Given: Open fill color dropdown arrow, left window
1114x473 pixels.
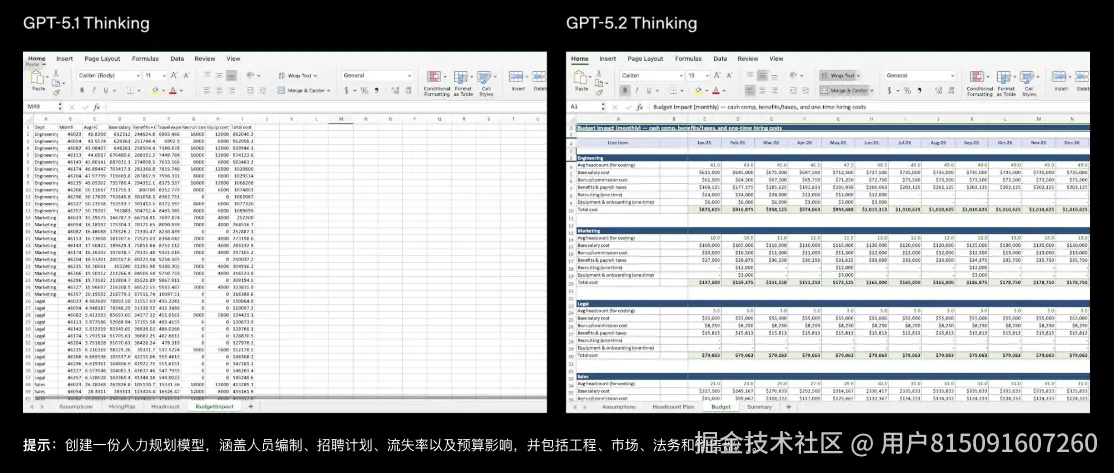Looking at the screenshot, I should [163, 91].
